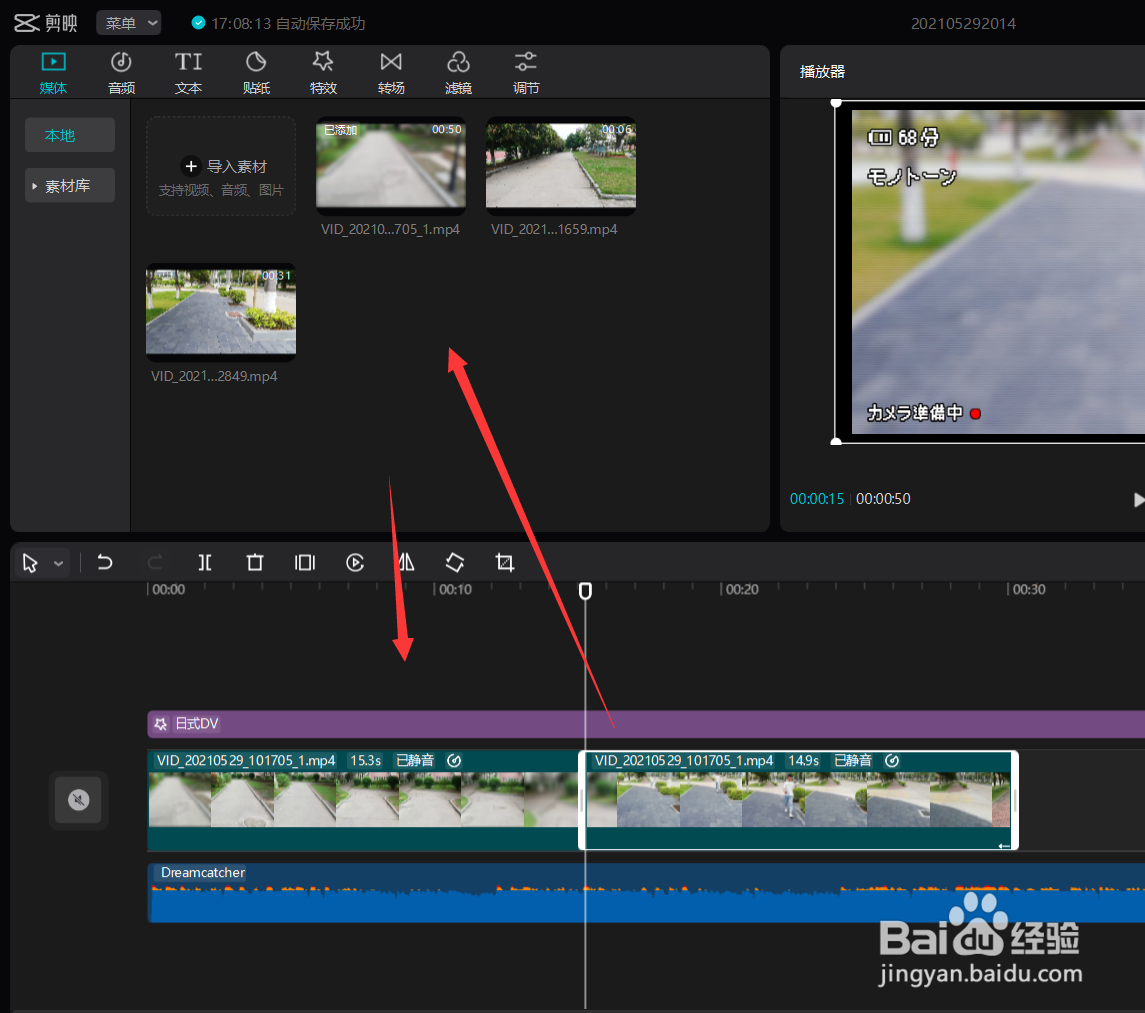Split the clip at playhead
This screenshot has width=1145, height=1013.
click(x=204, y=562)
